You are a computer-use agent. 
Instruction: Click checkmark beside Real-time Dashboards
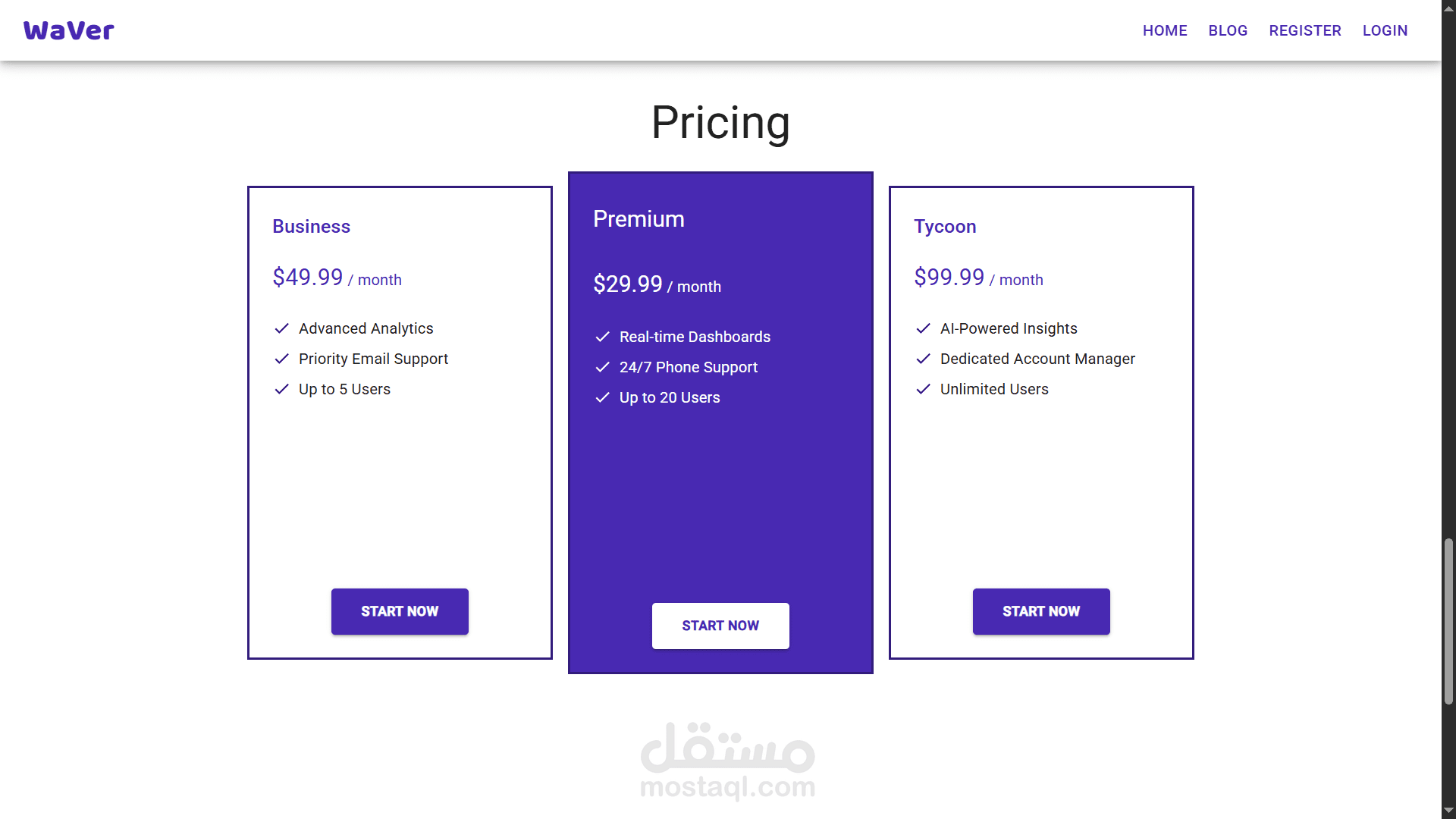pyautogui.click(x=602, y=337)
